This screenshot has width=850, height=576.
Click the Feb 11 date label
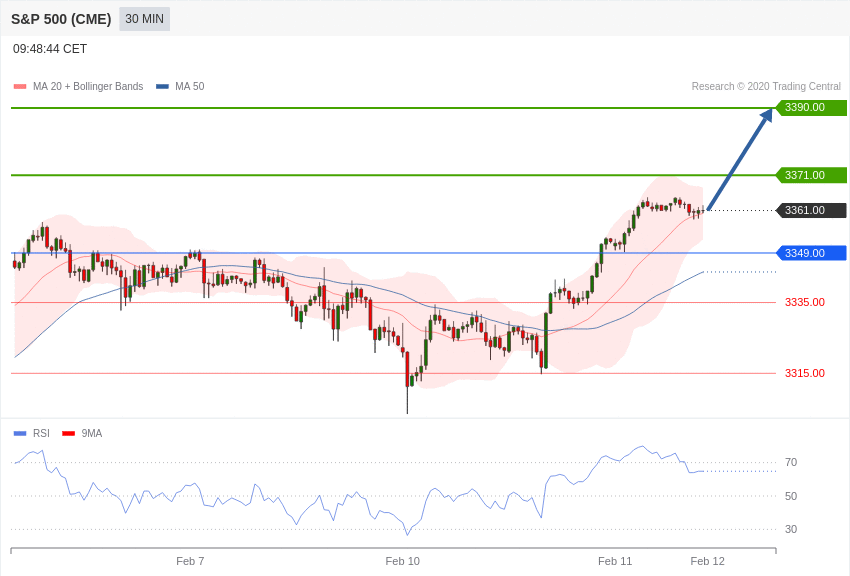[615, 561]
